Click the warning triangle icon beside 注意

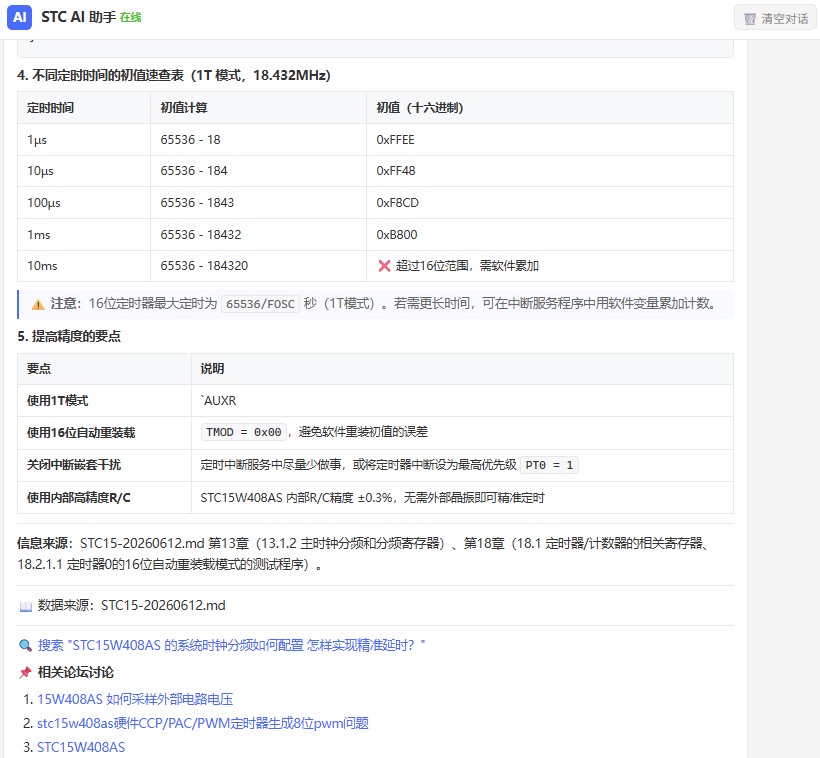point(38,304)
